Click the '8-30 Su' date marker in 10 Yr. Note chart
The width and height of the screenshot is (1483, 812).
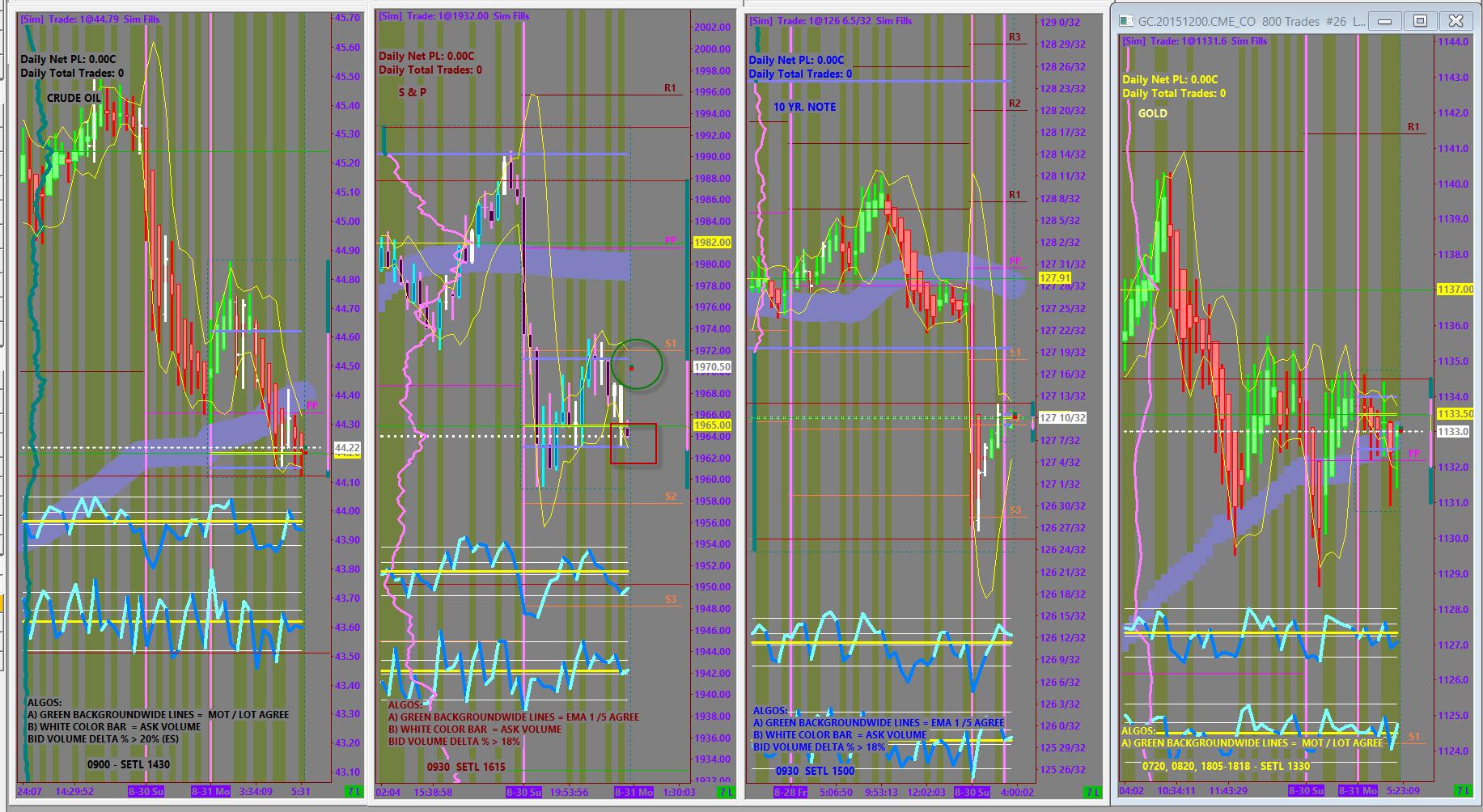(972, 792)
